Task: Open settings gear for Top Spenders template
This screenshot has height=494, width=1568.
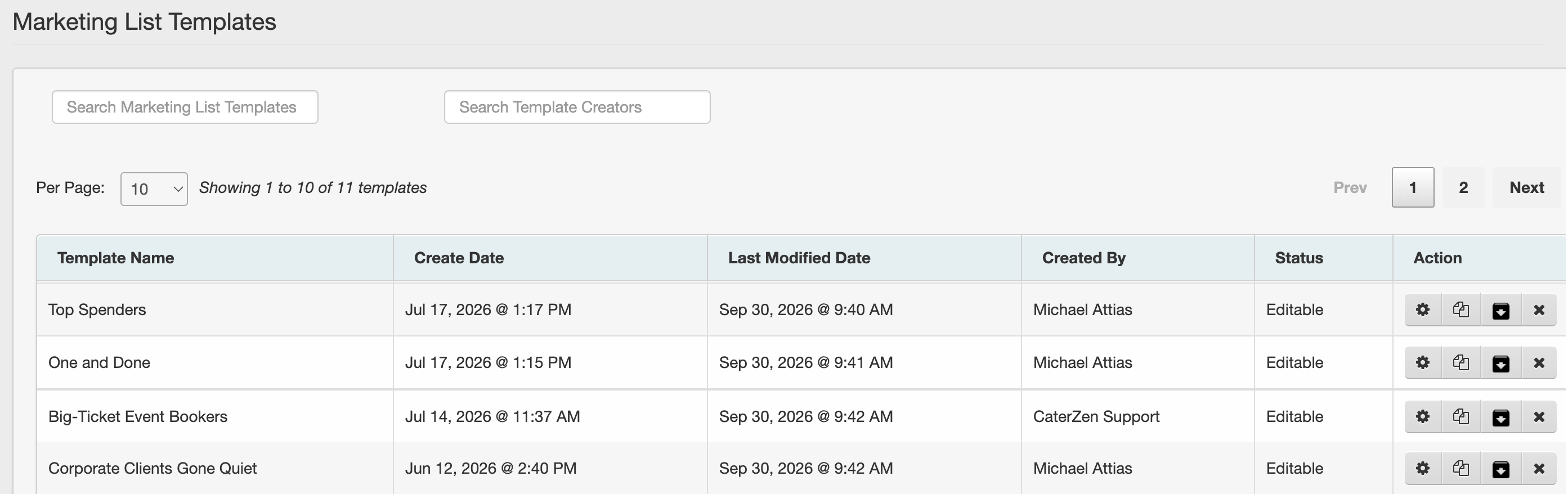Action: click(x=1423, y=309)
